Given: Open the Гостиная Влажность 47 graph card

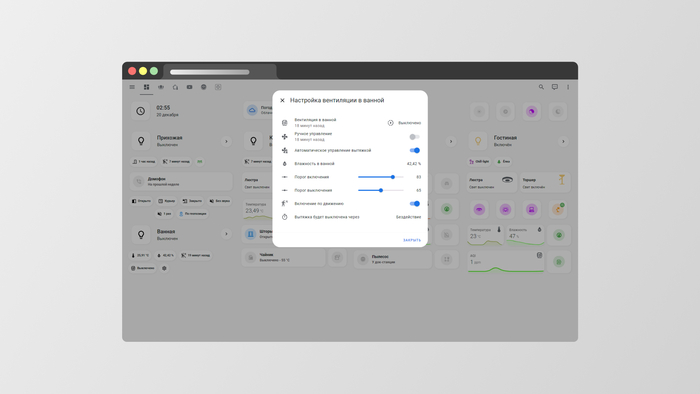Looking at the screenshot, I should [525, 236].
